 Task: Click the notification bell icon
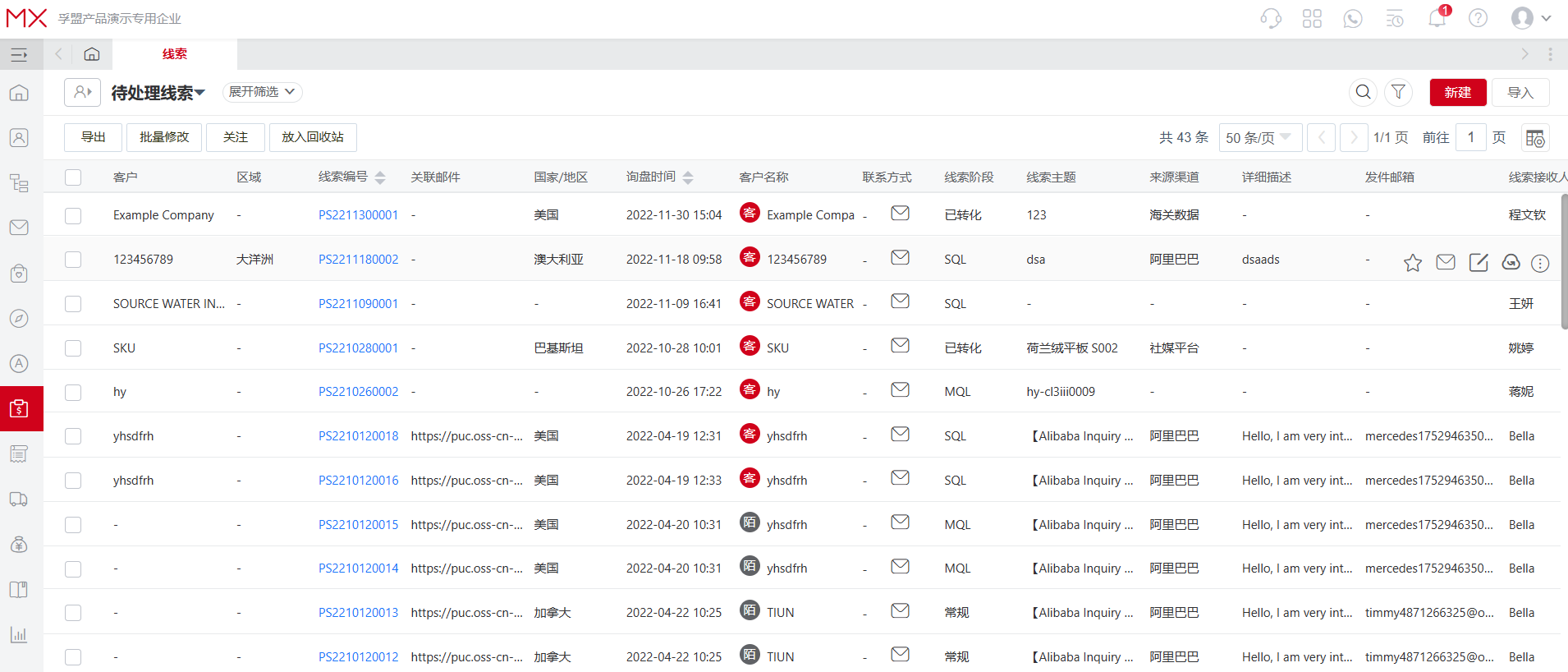1437,18
